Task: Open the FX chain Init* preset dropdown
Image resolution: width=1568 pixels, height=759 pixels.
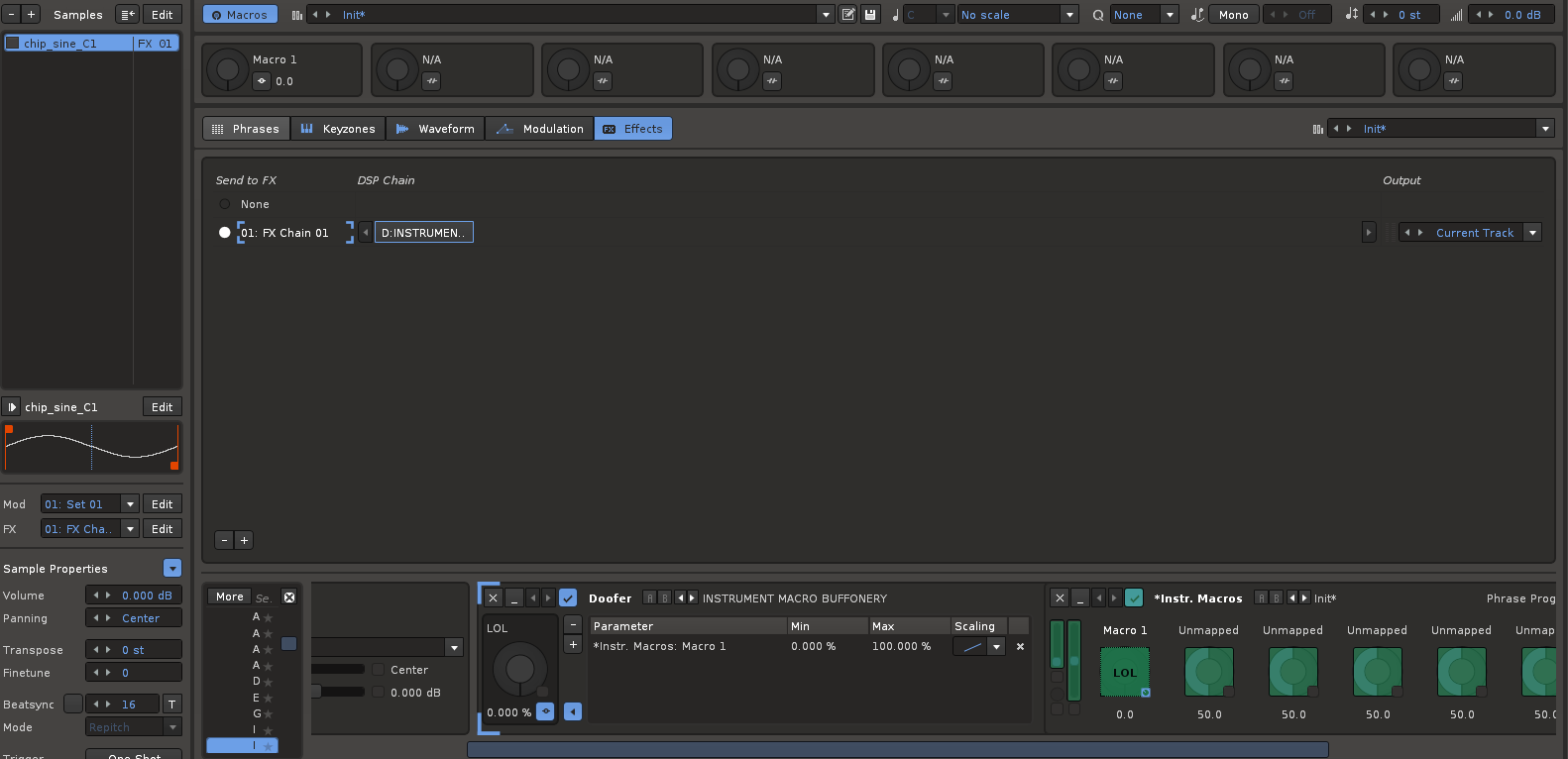Action: [1544, 129]
